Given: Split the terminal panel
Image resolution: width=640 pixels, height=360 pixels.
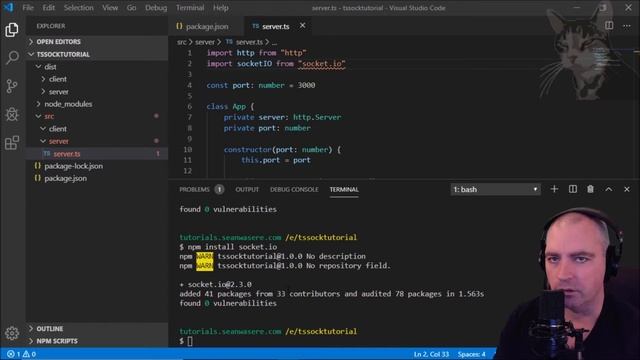Looking at the screenshot, I should (573, 189).
